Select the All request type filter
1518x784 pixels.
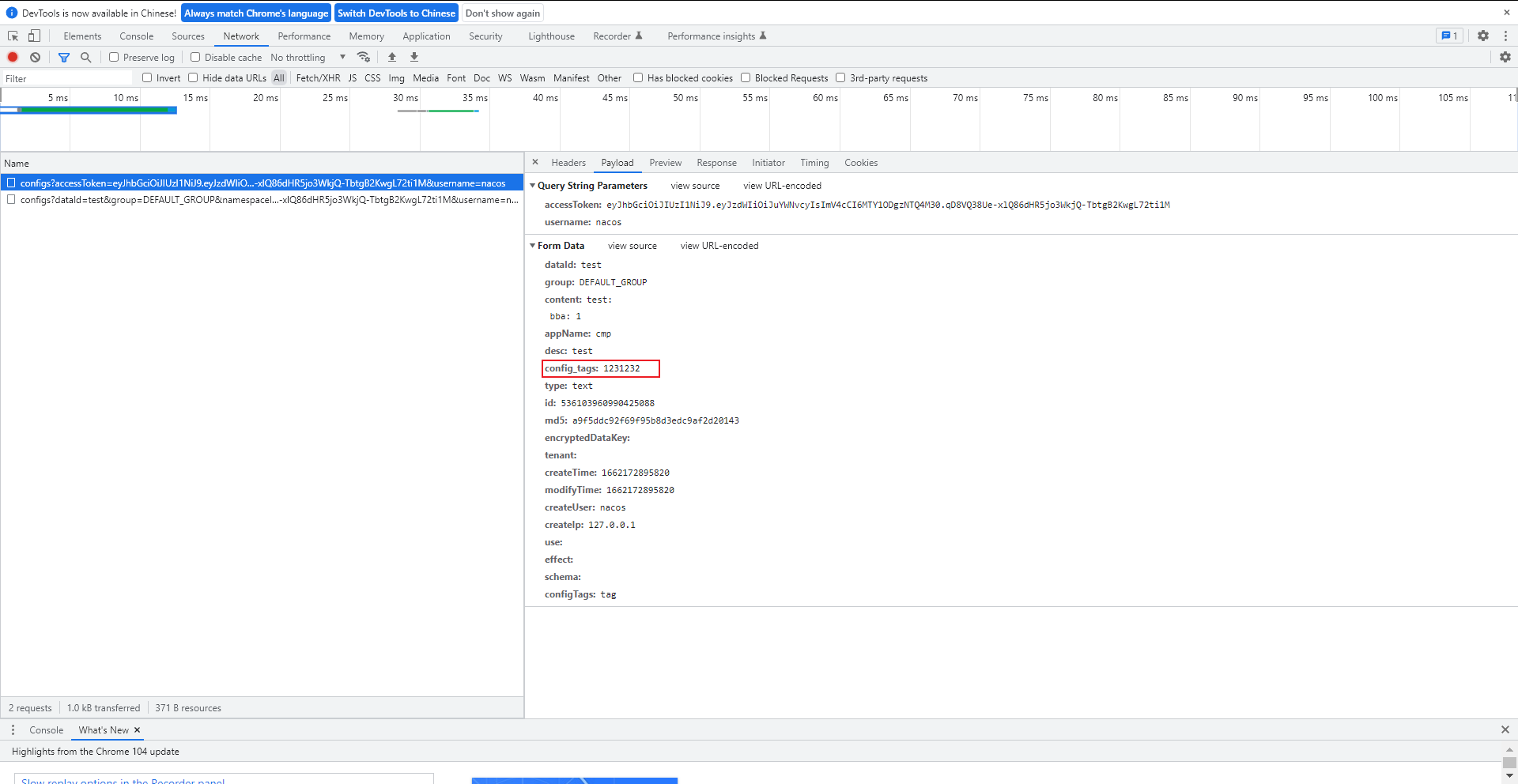pyautogui.click(x=279, y=77)
